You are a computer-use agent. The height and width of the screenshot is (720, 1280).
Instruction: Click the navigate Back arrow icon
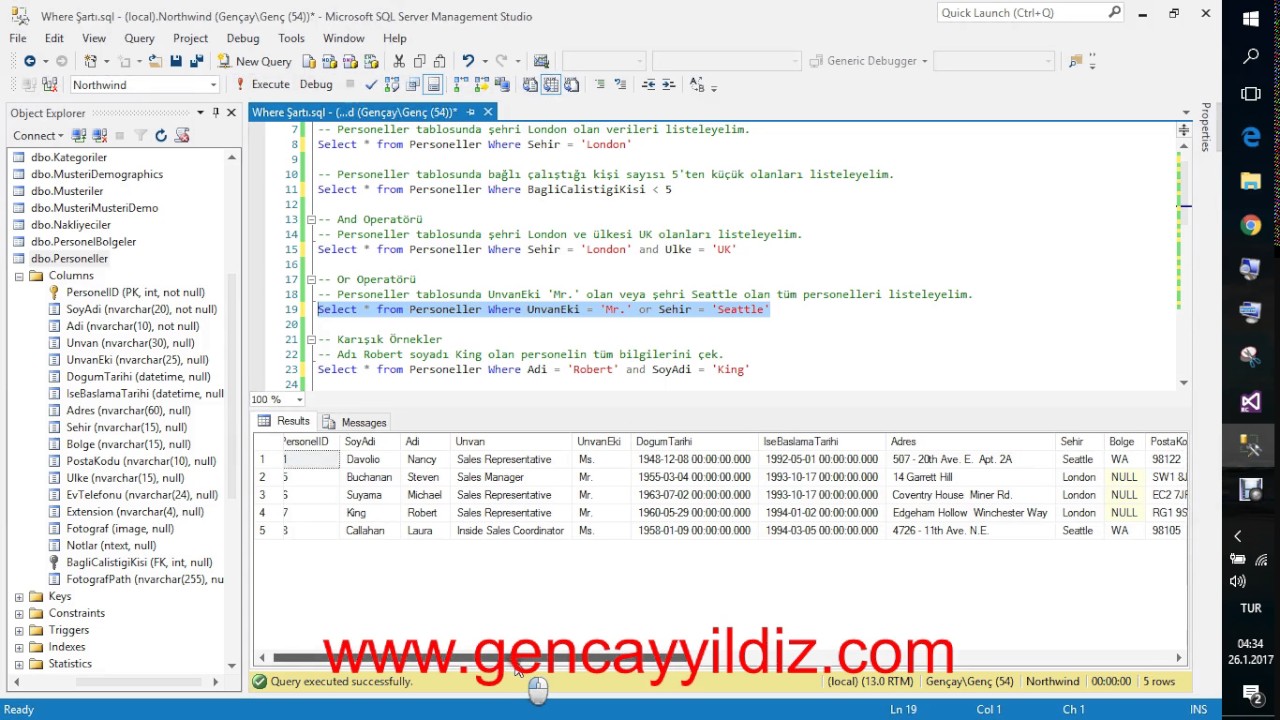click(30, 61)
